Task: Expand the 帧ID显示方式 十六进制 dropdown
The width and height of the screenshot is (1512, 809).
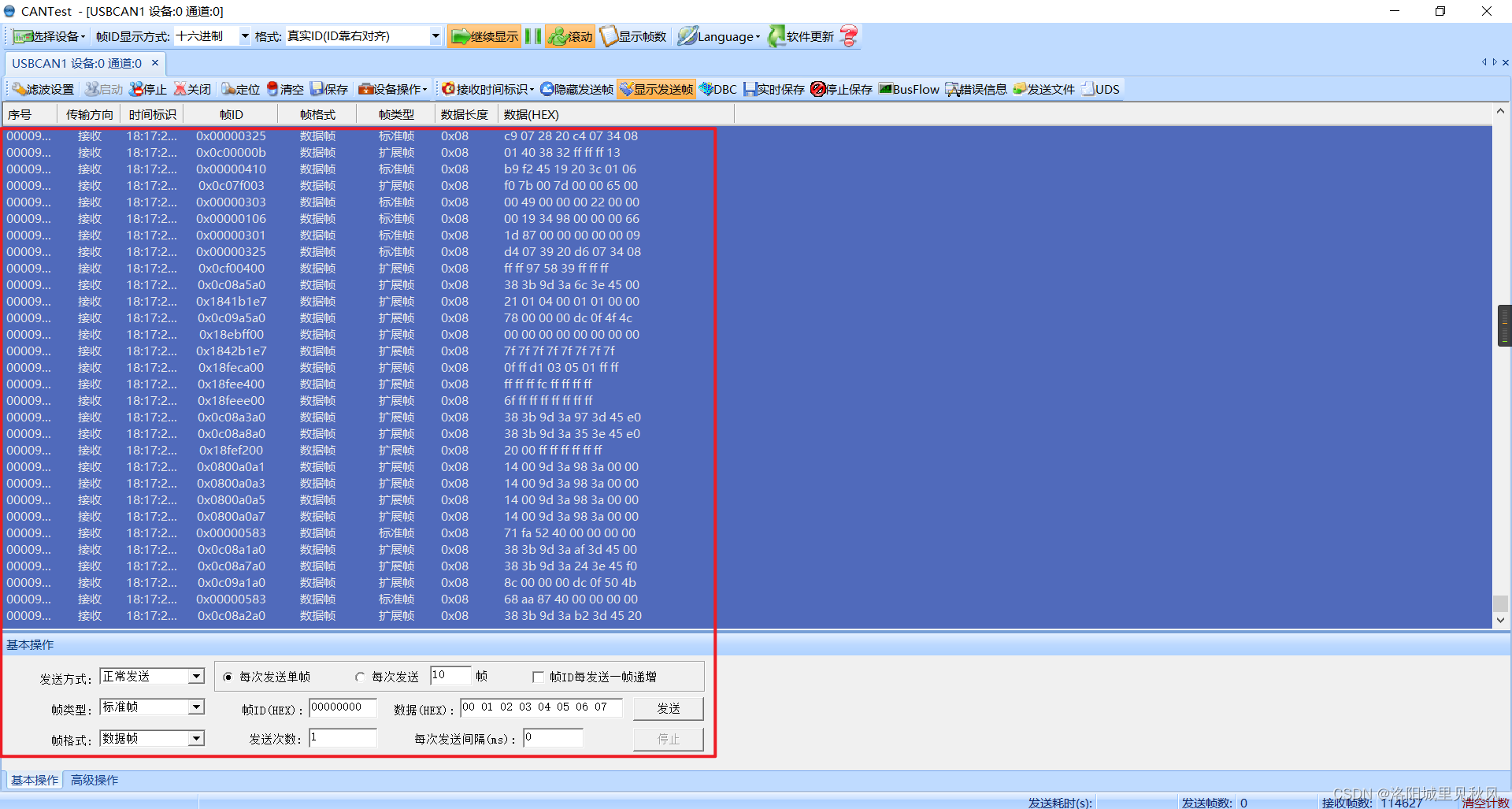Action: (245, 36)
